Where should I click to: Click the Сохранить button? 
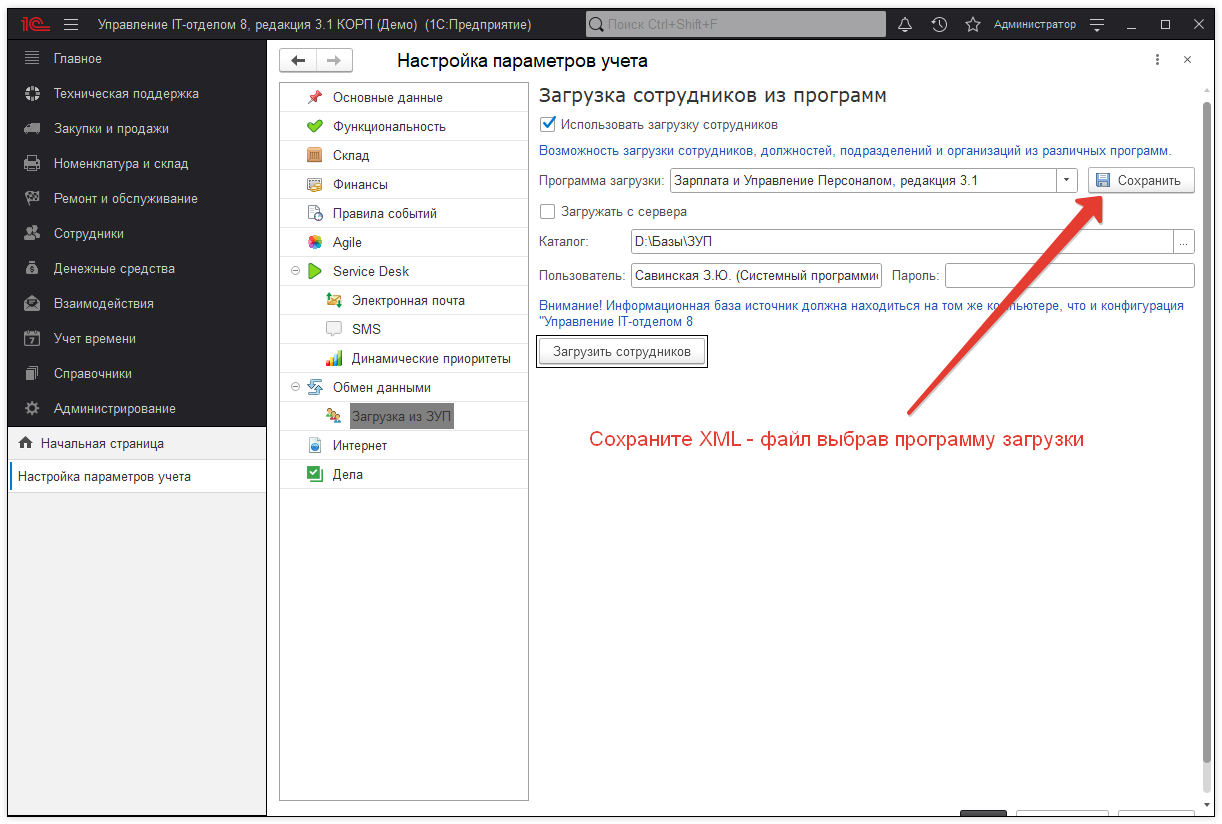[x=1141, y=180]
